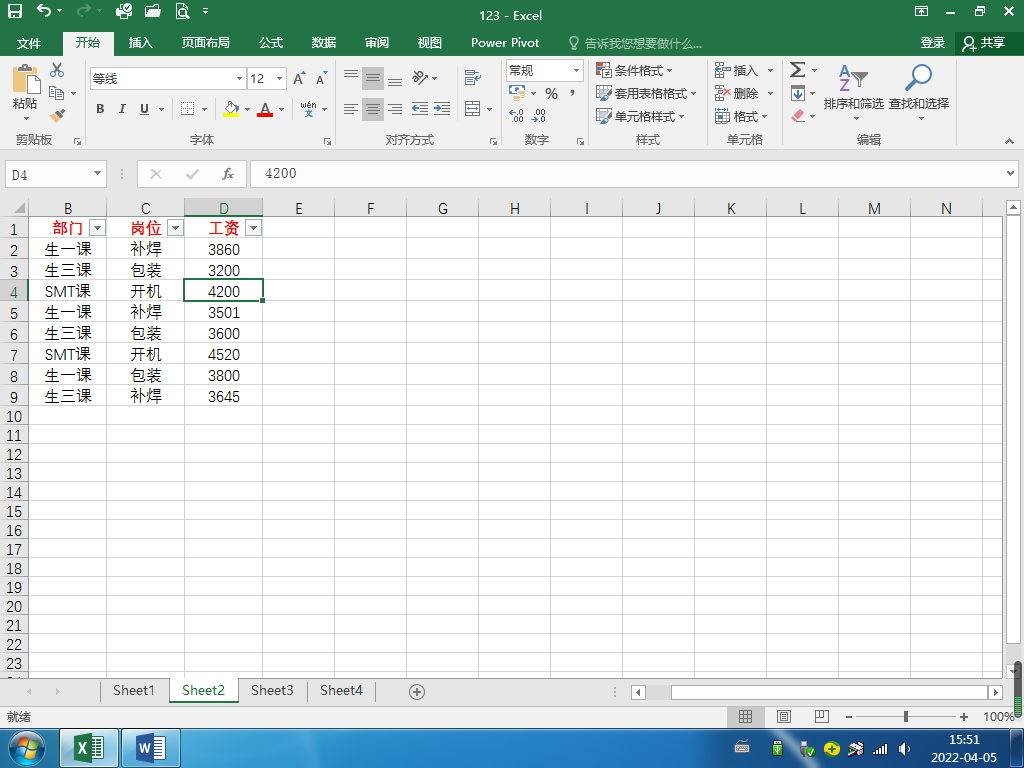Open the Open-file folder icon in quick access
This screenshot has width=1024, height=768.
tap(153, 11)
